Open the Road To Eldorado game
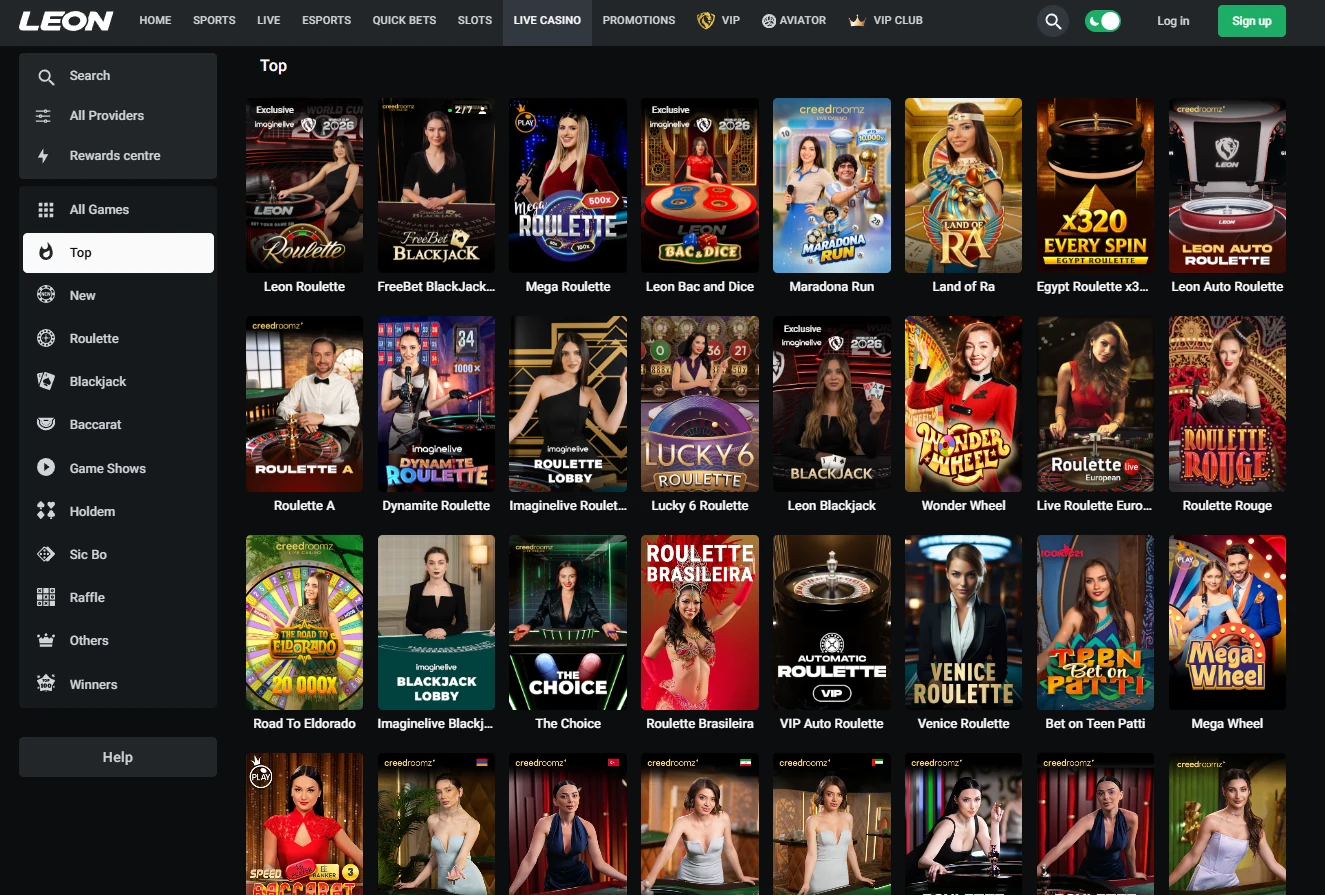The image size is (1325, 895). click(x=305, y=622)
